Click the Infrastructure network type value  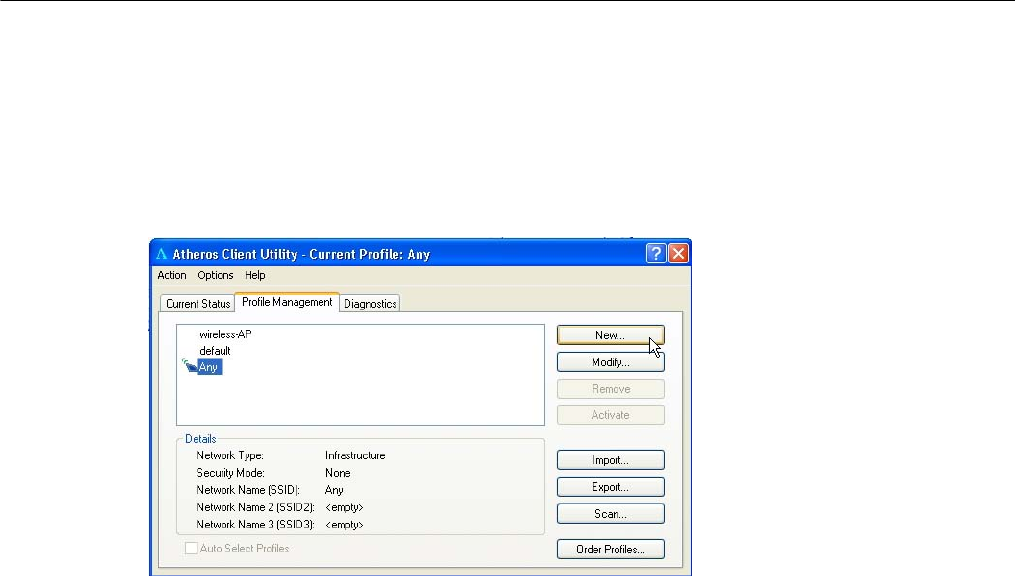355,456
